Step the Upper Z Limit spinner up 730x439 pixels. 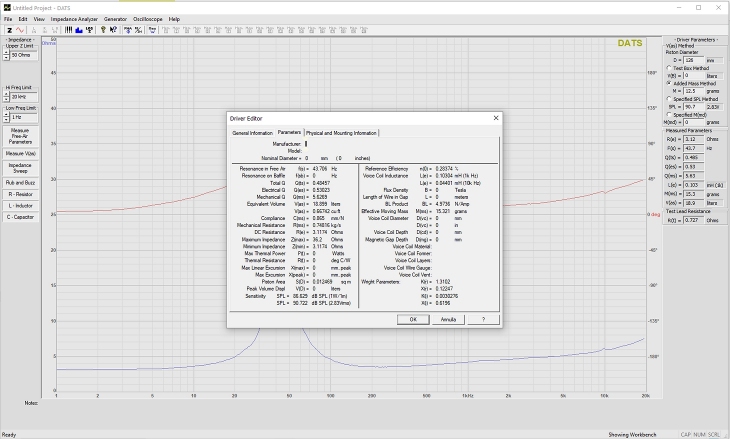(x=6, y=52)
